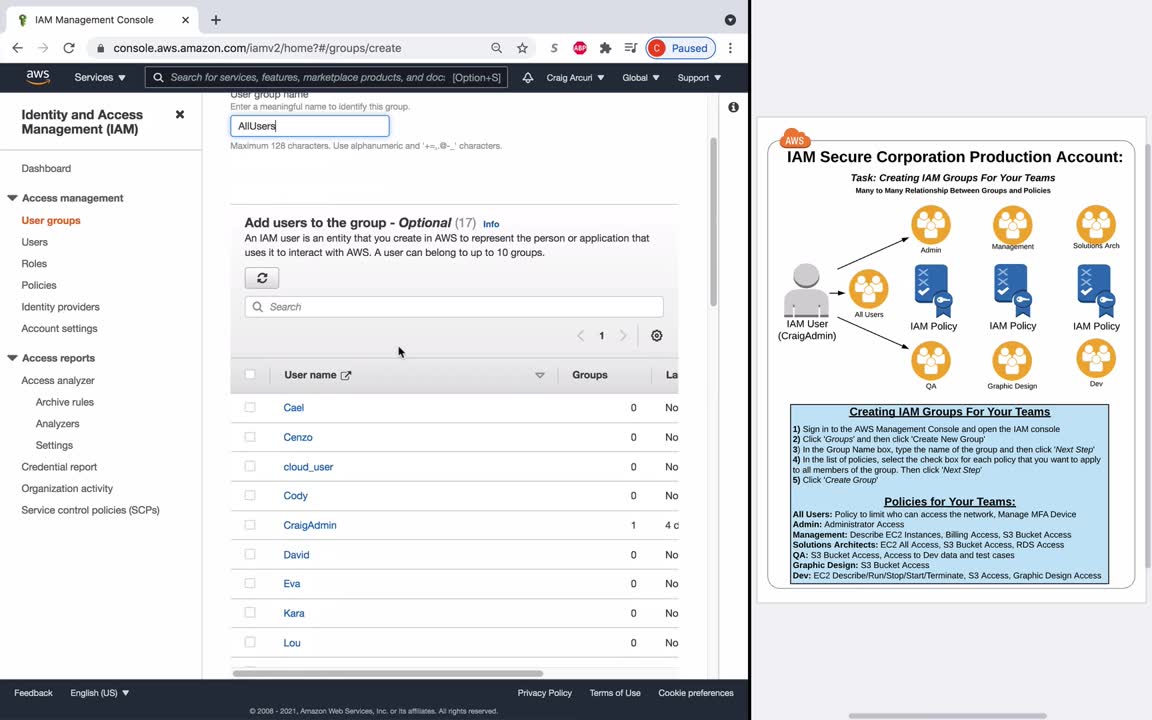Focus the AWS services search bar
Viewport: 1152px width, 720px height.
click(326, 77)
